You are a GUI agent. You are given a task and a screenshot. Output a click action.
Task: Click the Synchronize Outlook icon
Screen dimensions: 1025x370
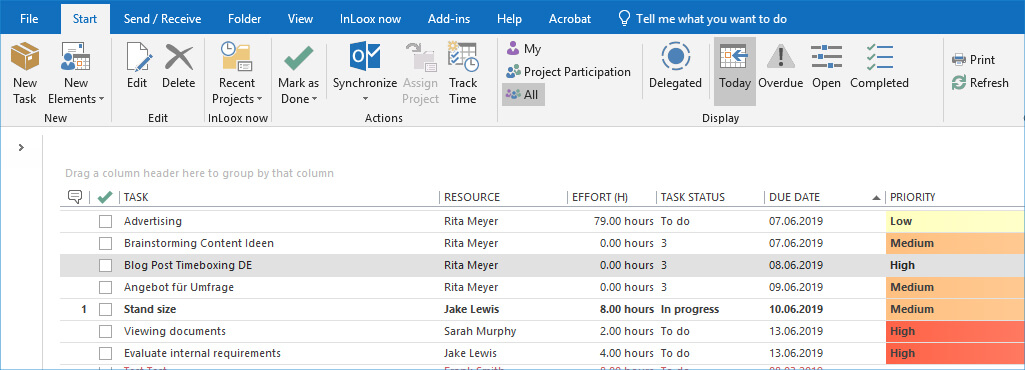coord(365,56)
